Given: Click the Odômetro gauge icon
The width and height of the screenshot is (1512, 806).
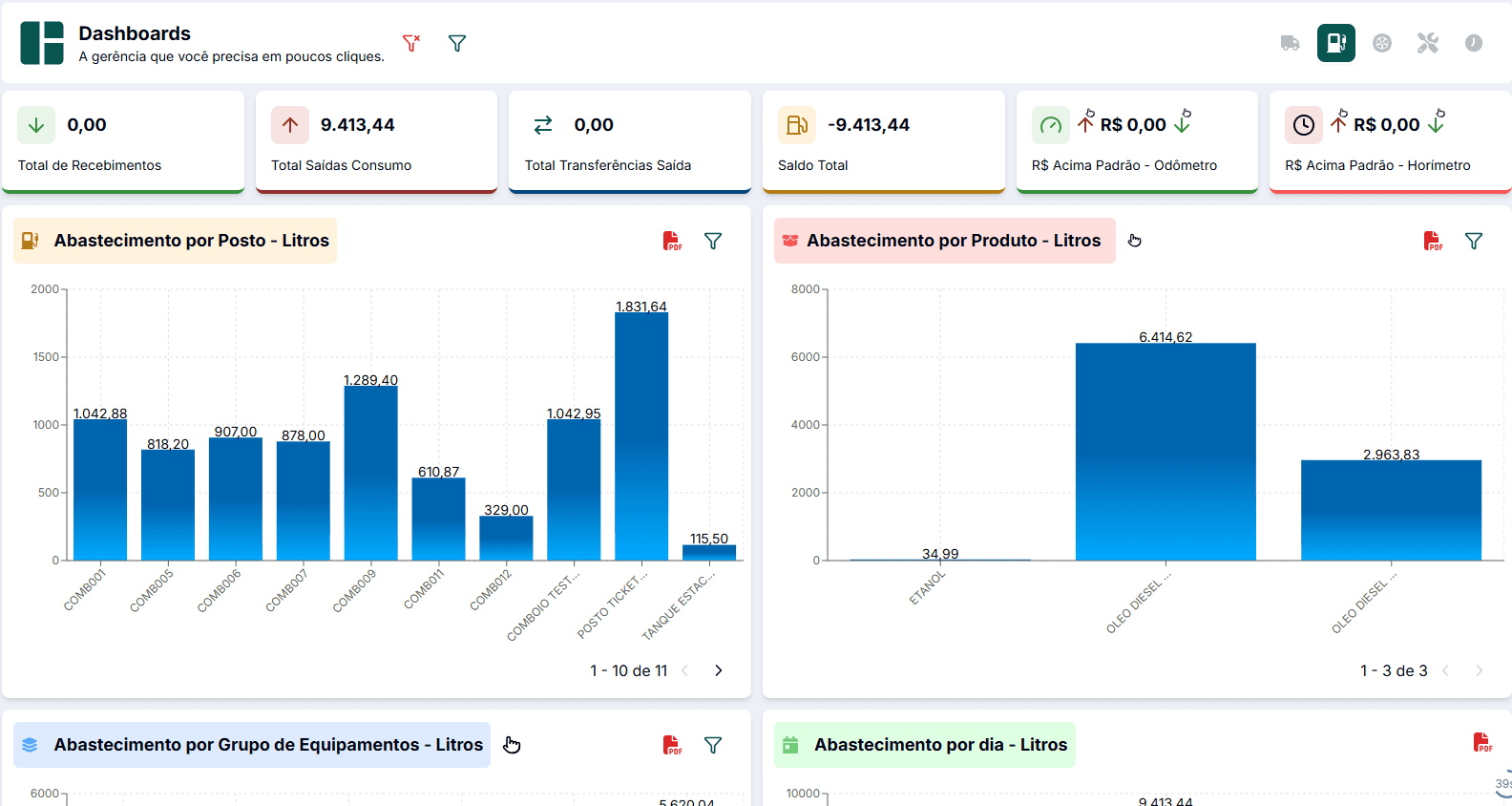Looking at the screenshot, I should [1051, 125].
